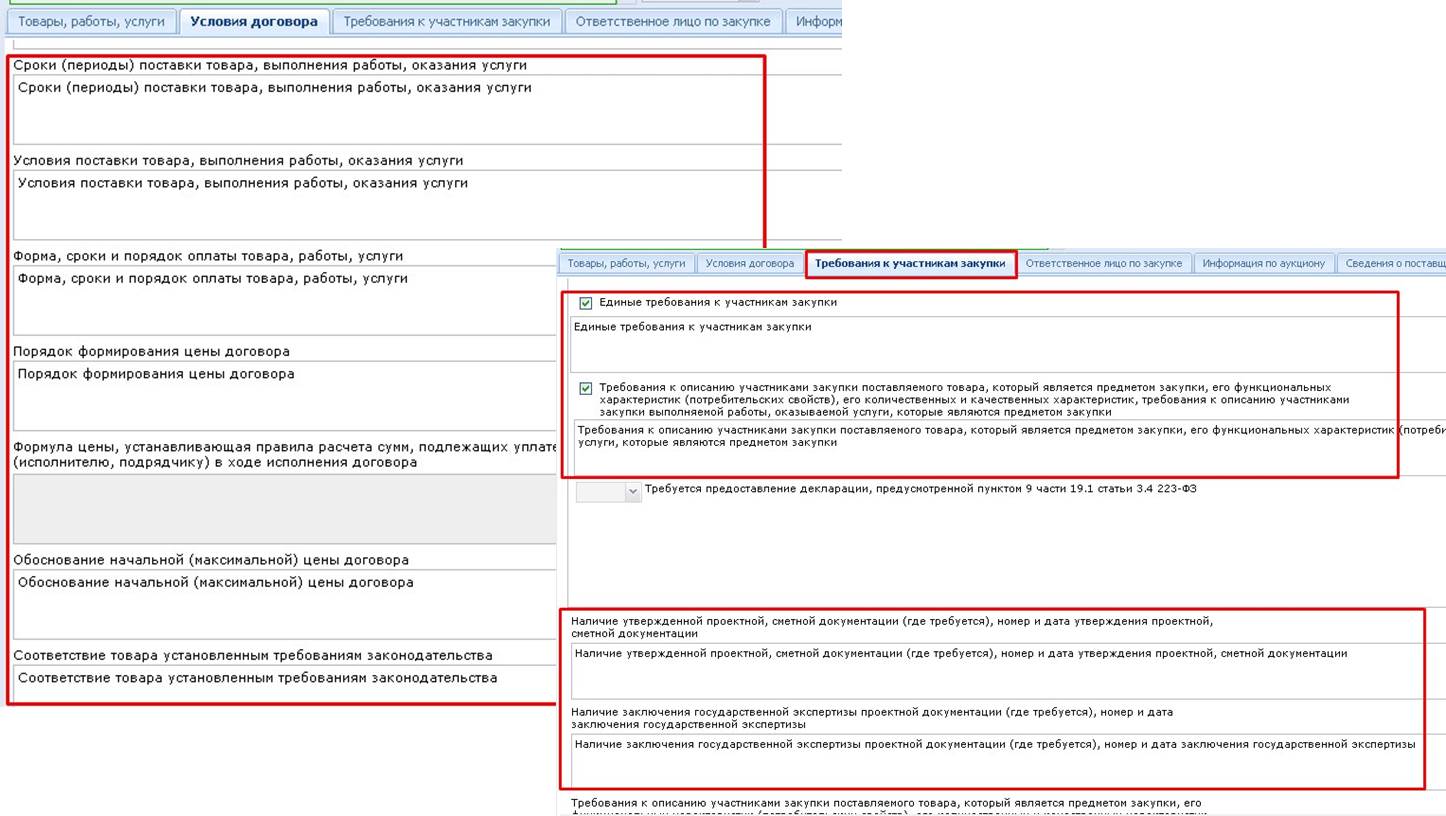Click label 'Наличие заключения государственной экспертизы проектной документации'
This screenshot has width=1446, height=816.
872,718
